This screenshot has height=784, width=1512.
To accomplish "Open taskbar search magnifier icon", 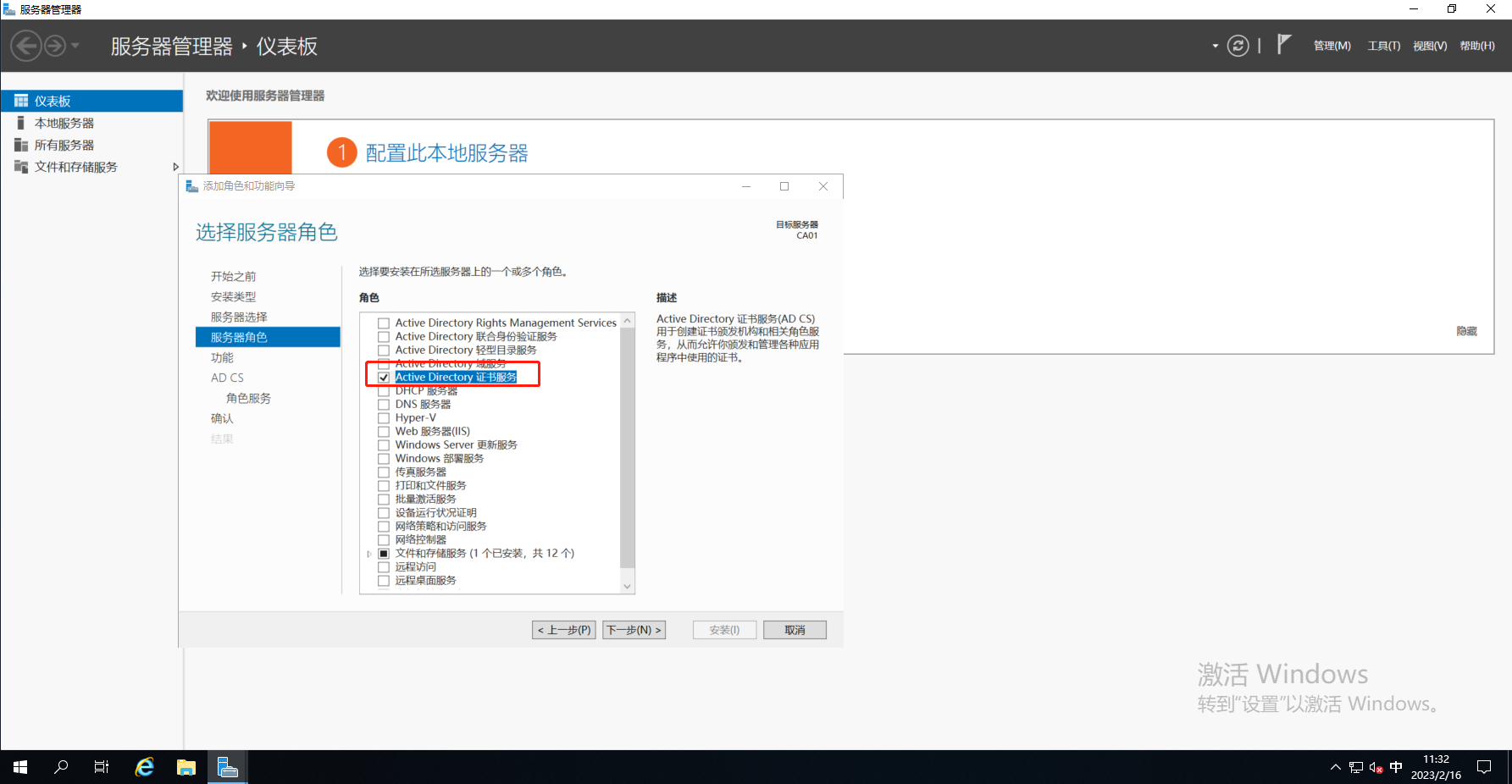I will tap(61, 767).
